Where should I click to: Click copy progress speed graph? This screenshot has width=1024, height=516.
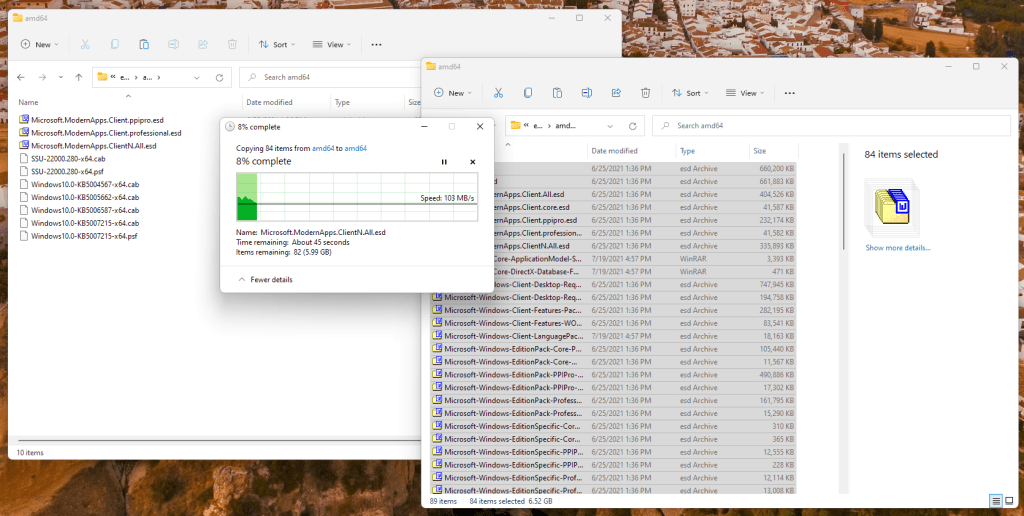[357, 196]
